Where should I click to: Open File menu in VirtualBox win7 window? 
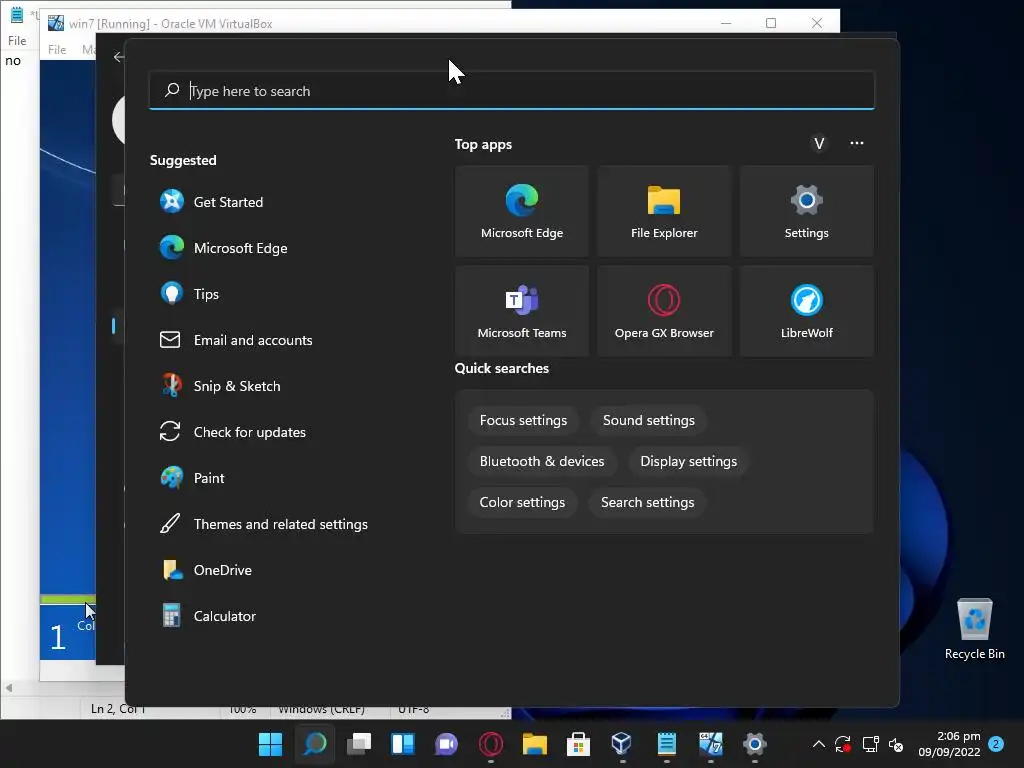(57, 50)
